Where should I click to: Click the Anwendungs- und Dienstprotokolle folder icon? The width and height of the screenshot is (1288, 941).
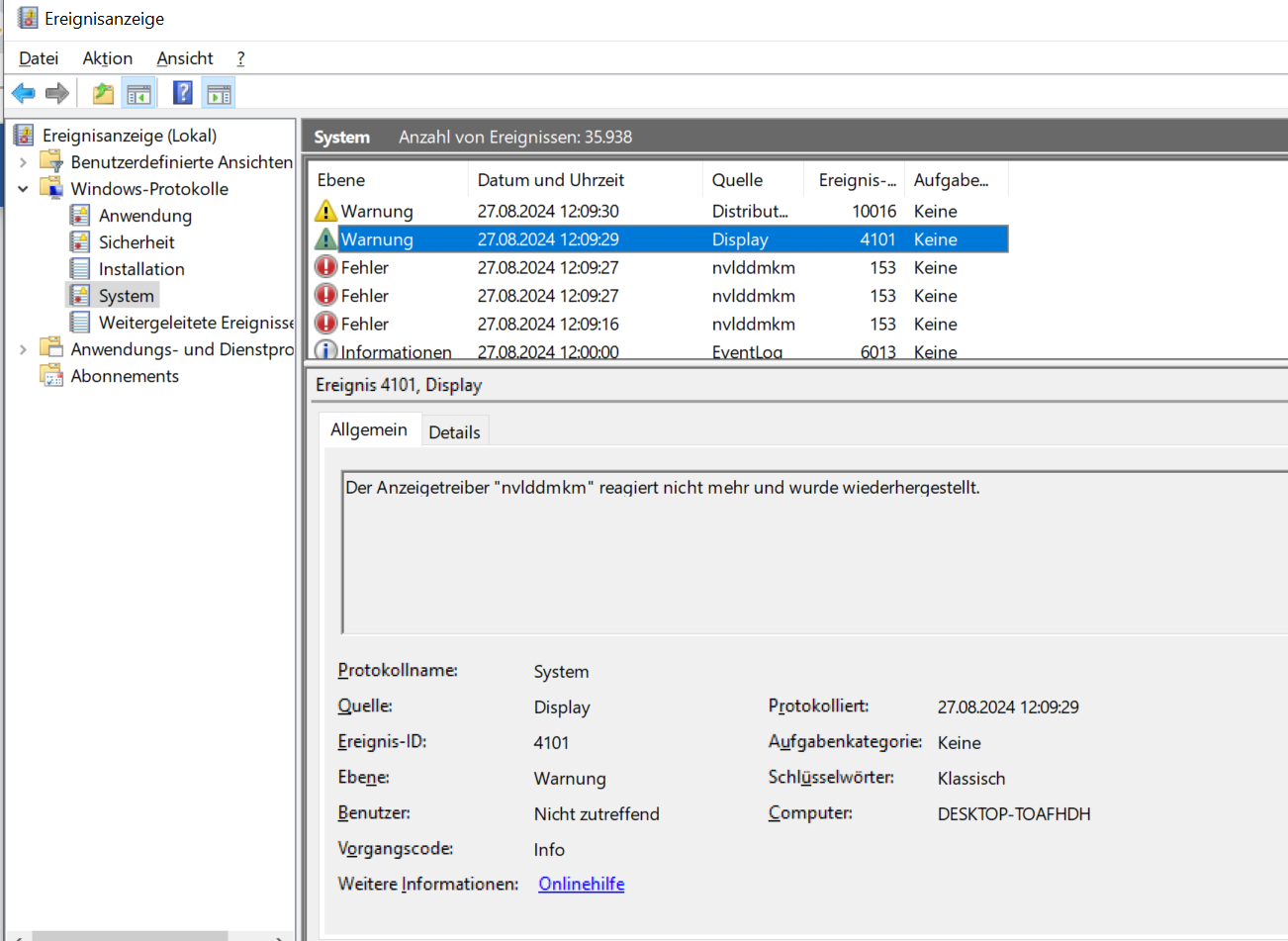pos(51,348)
